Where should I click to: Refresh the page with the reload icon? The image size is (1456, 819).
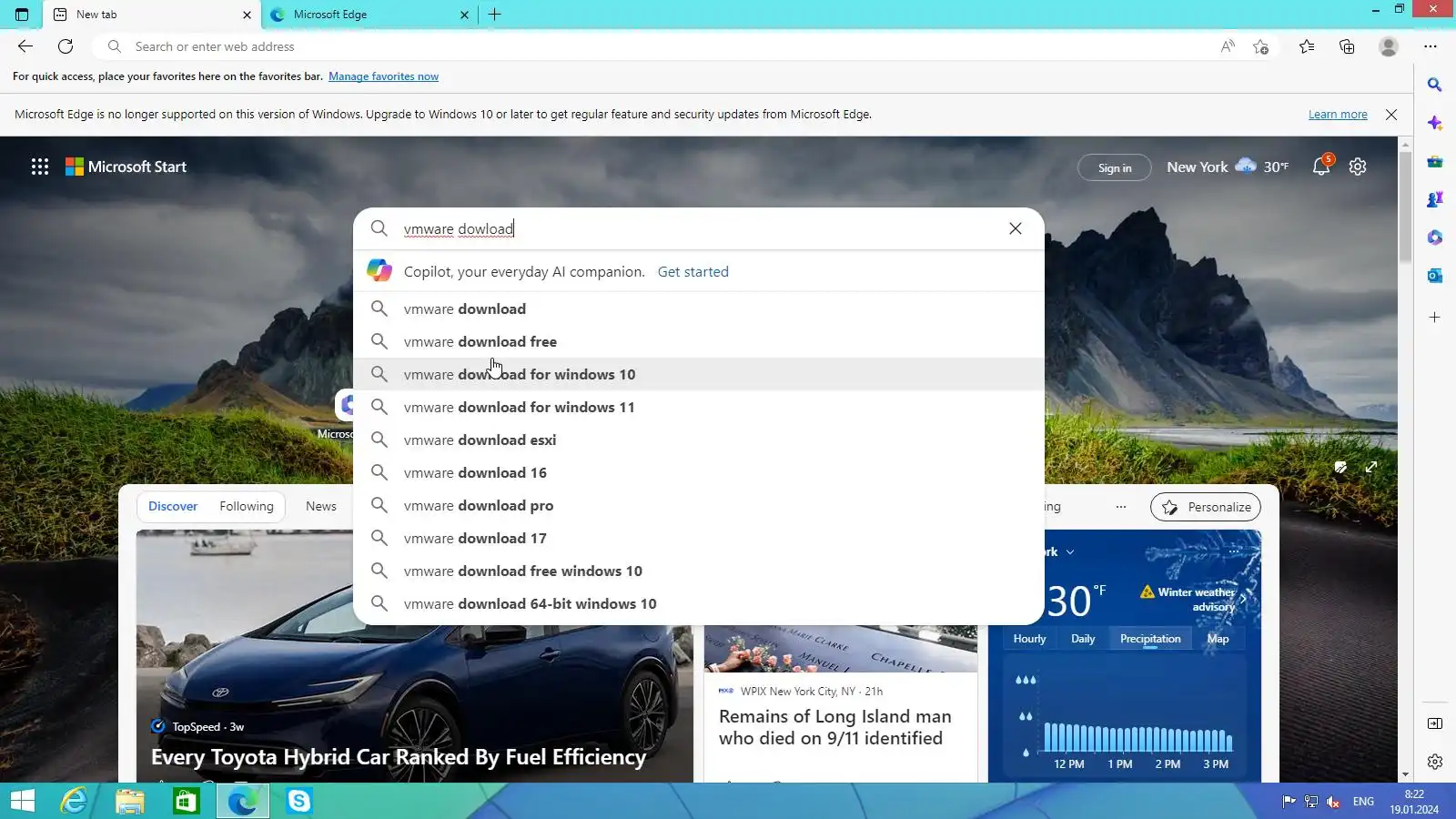click(66, 46)
